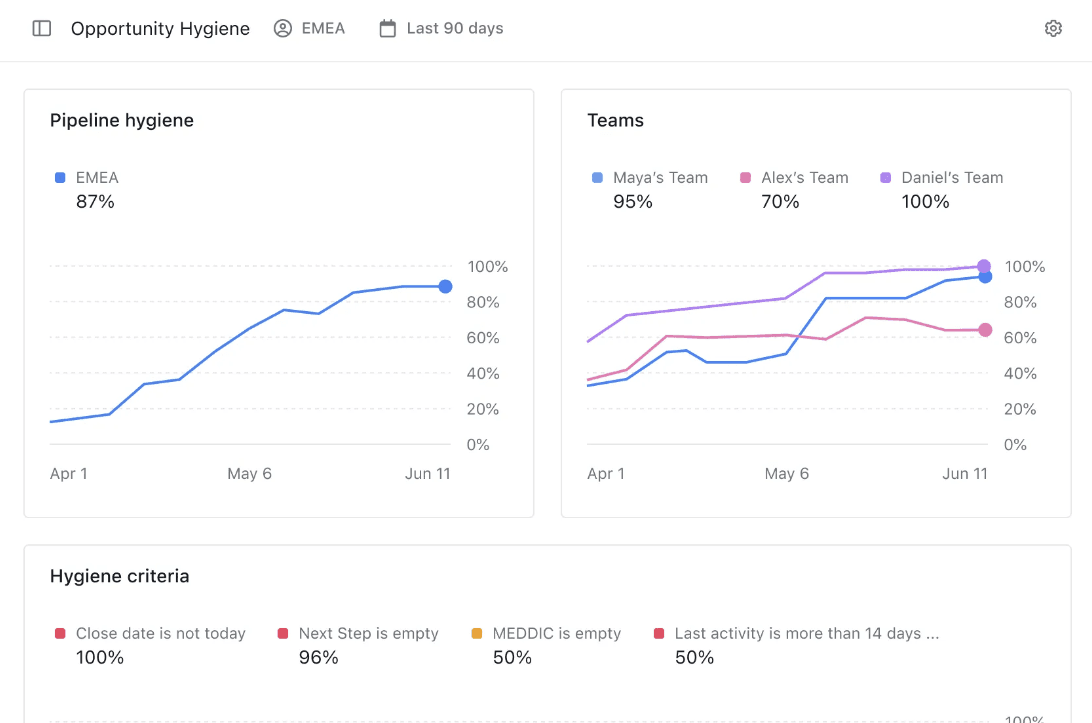Click the EMEA legend swatch in Pipeline hygiene

[58, 177]
